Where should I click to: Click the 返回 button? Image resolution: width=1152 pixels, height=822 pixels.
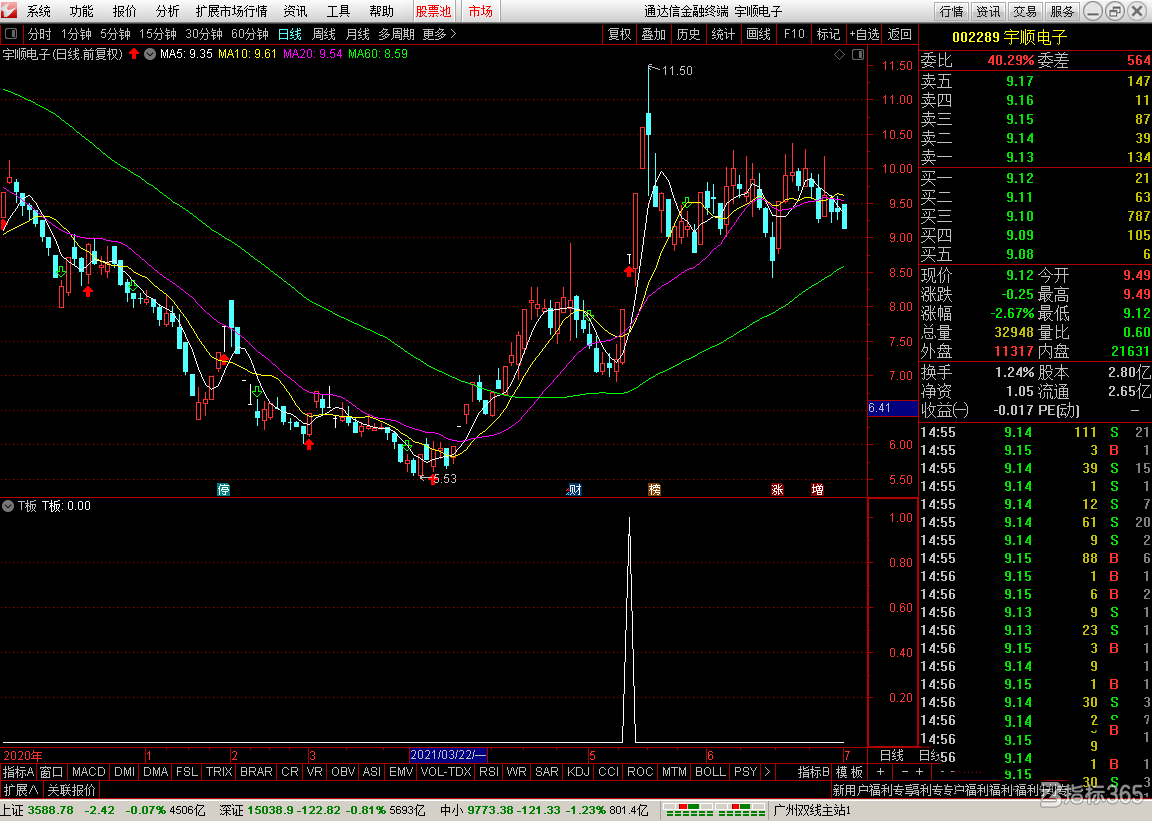(899, 34)
